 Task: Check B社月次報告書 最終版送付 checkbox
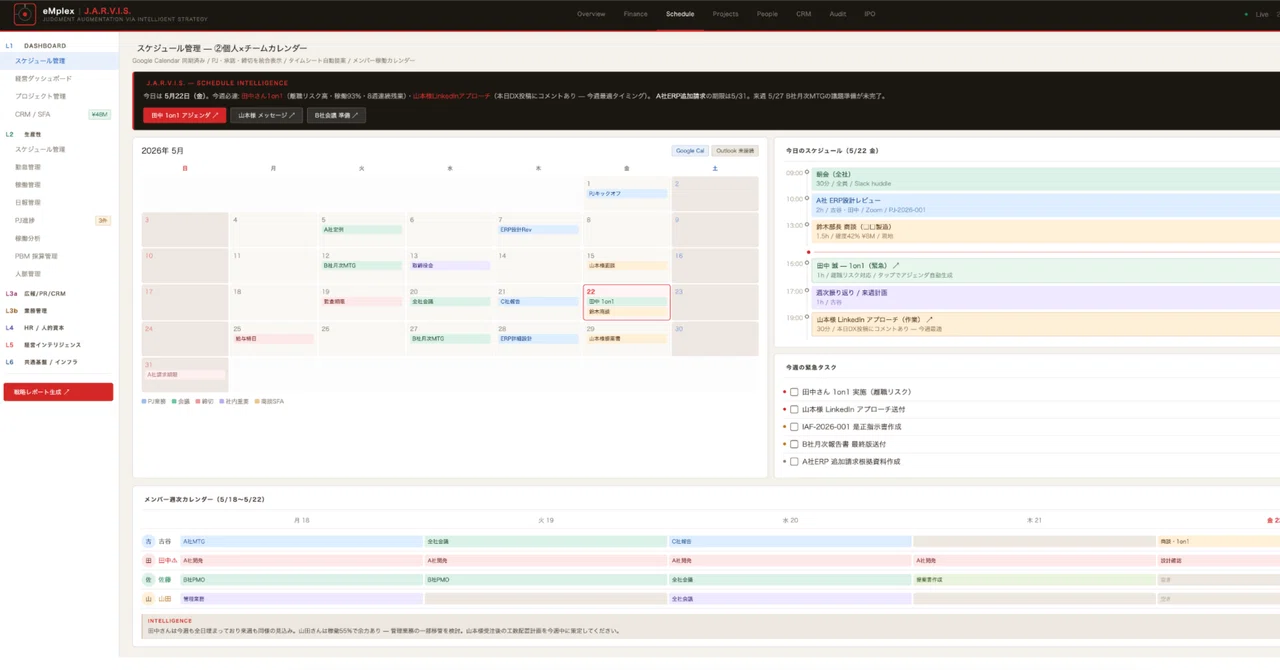coord(794,444)
